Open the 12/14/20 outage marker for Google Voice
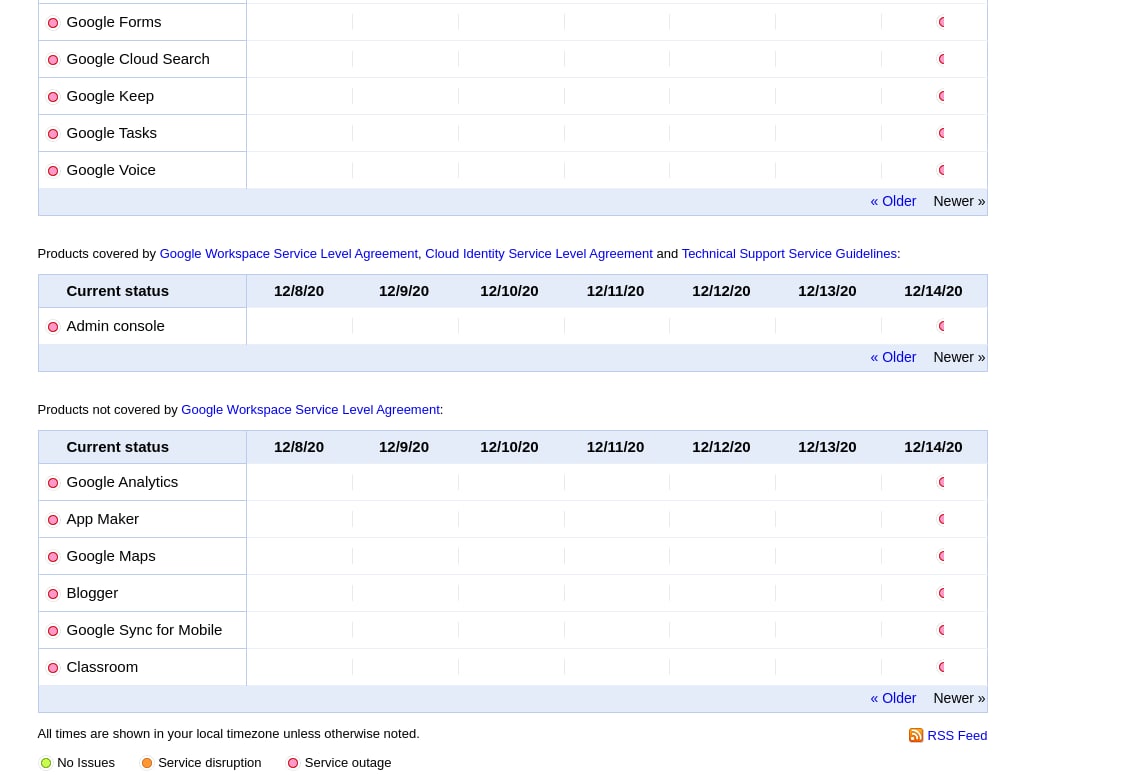 click(x=942, y=170)
